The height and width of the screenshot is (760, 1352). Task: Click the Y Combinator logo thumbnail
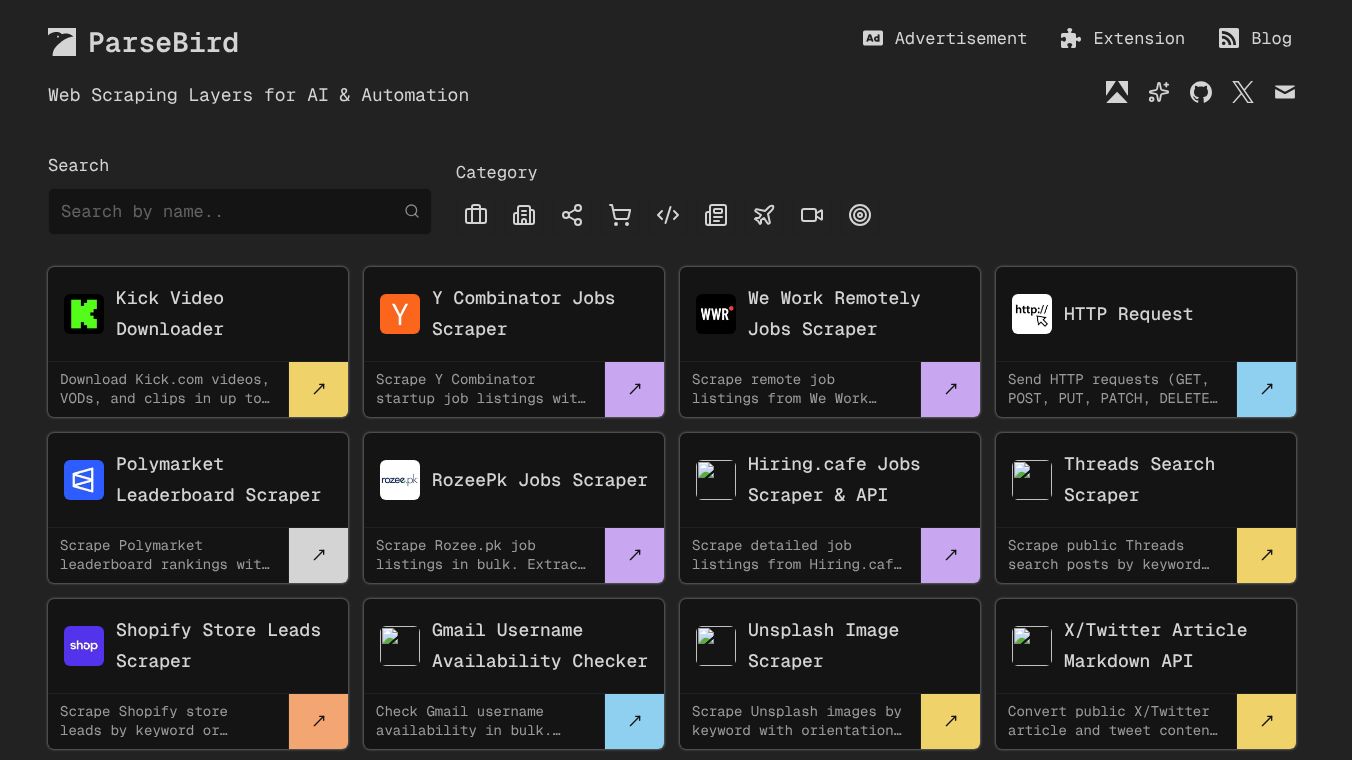pyautogui.click(x=400, y=314)
